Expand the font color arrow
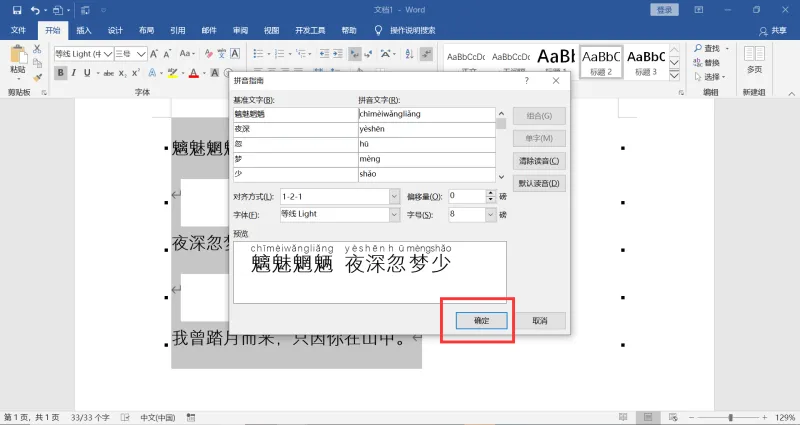 [203, 73]
